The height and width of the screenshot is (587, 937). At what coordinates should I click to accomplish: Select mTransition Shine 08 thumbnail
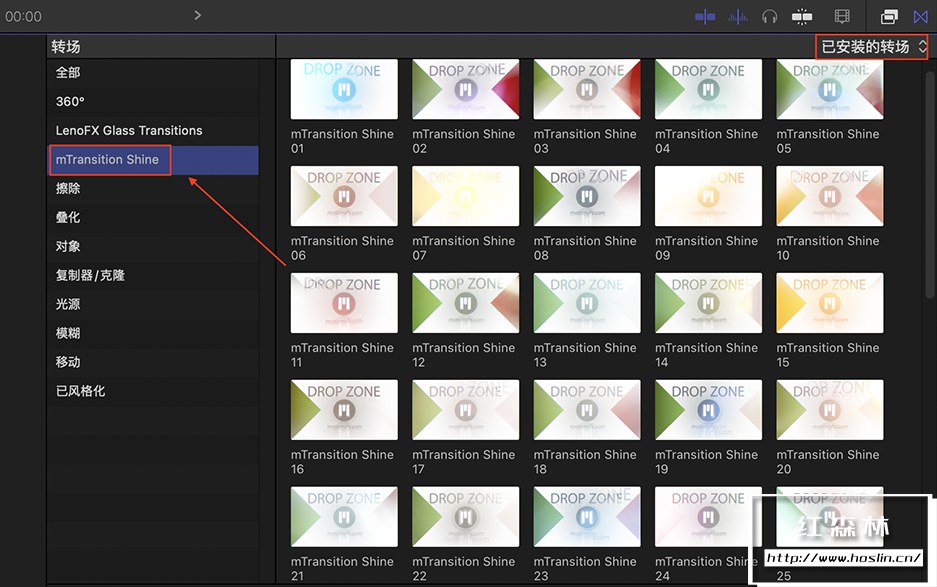click(587, 196)
